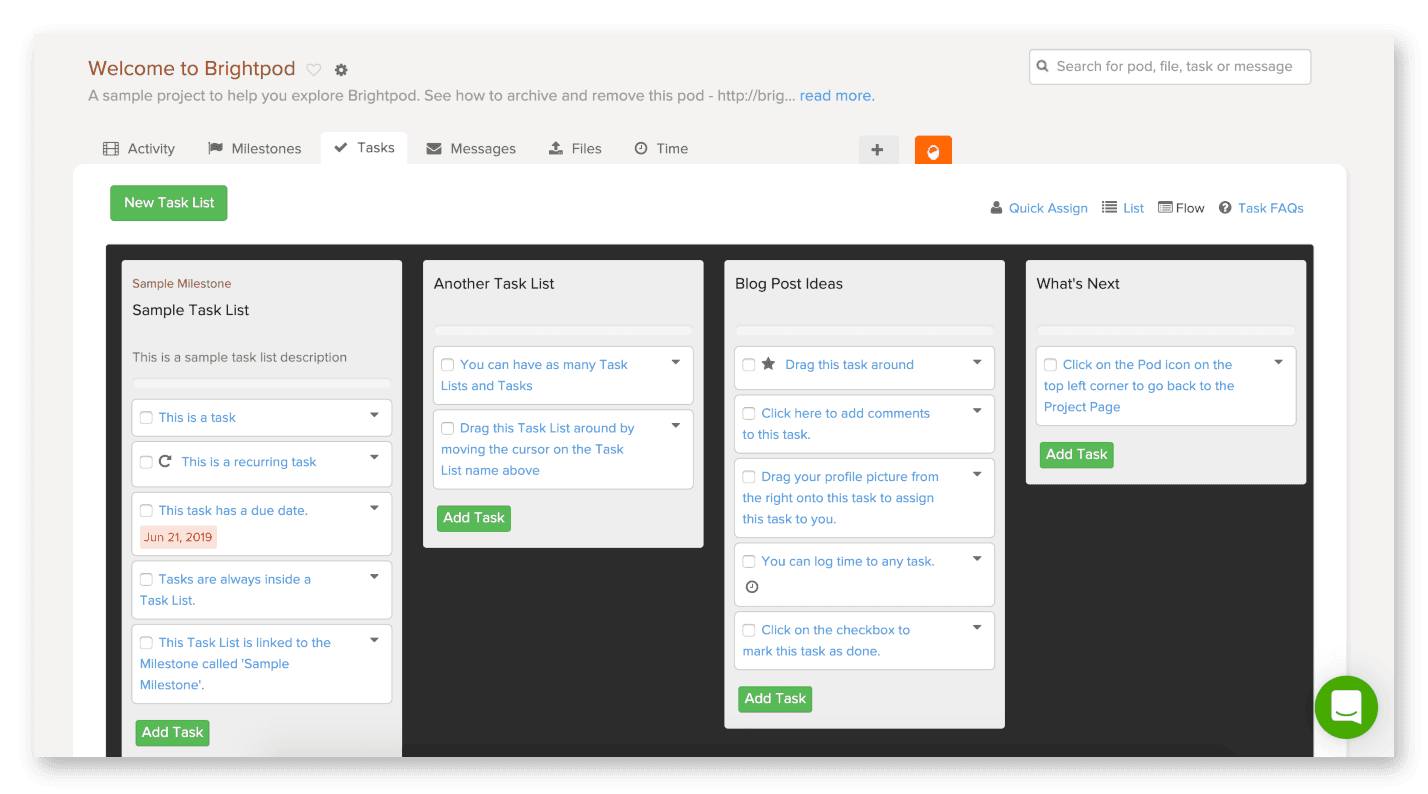Click the Quick Assign person icon
Image resolution: width=1428 pixels, height=794 pixels.
[996, 208]
